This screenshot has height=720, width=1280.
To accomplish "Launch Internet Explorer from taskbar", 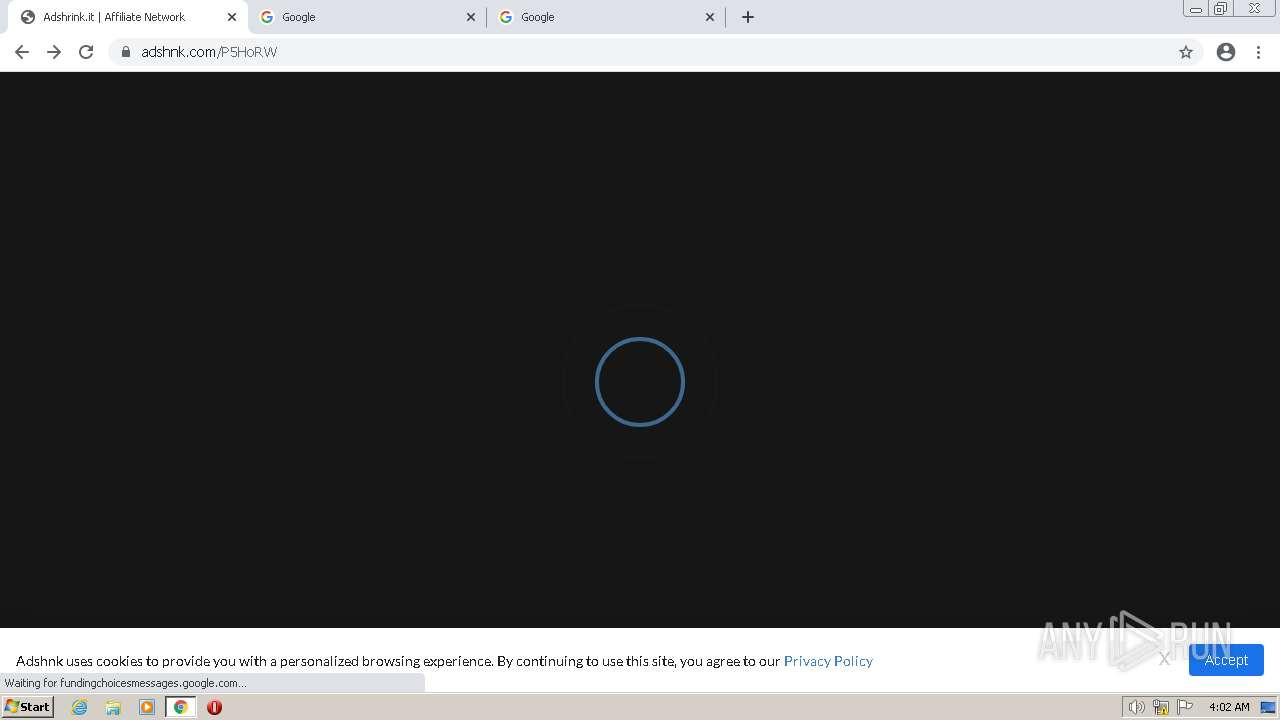I will coord(80,707).
